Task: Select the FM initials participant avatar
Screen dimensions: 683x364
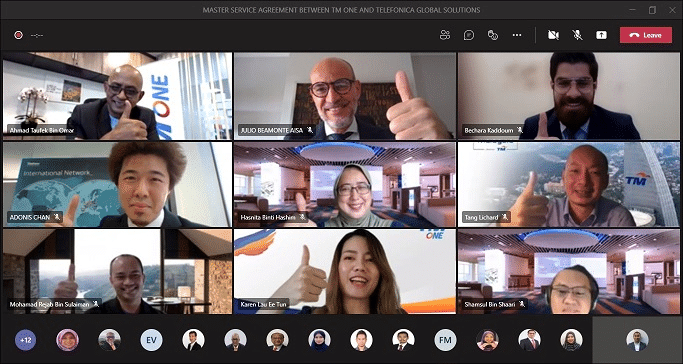Action: [445, 340]
